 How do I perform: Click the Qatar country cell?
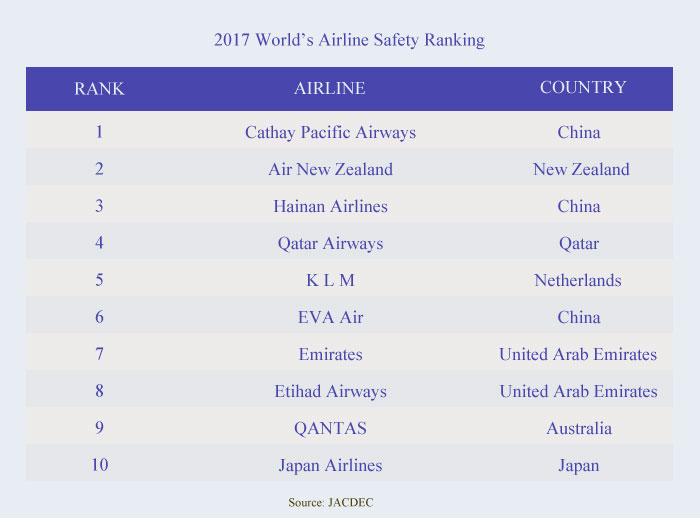(579, 243)
